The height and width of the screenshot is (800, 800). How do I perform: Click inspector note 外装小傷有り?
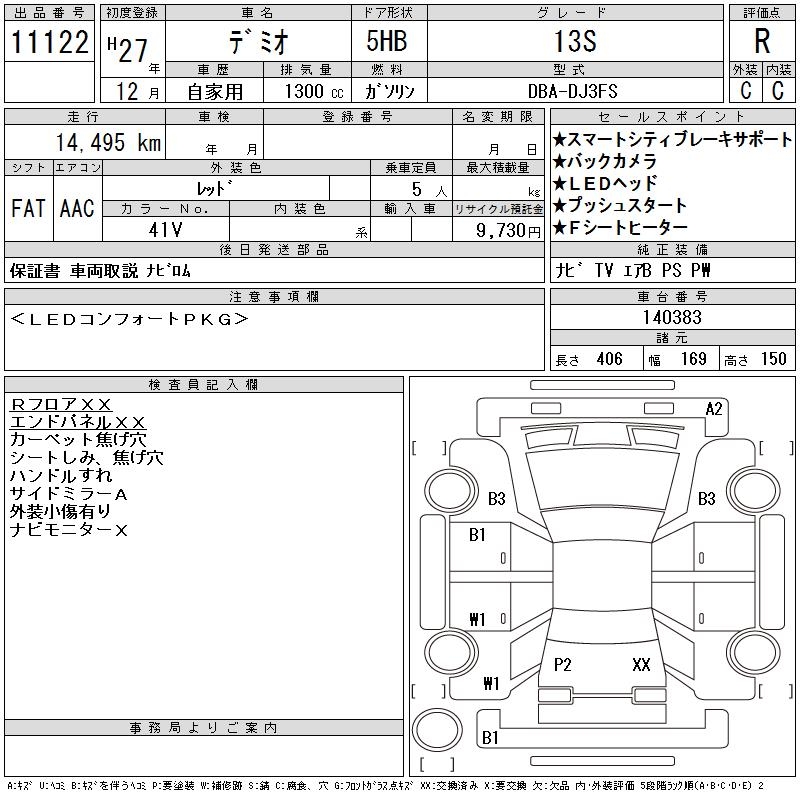60,512
